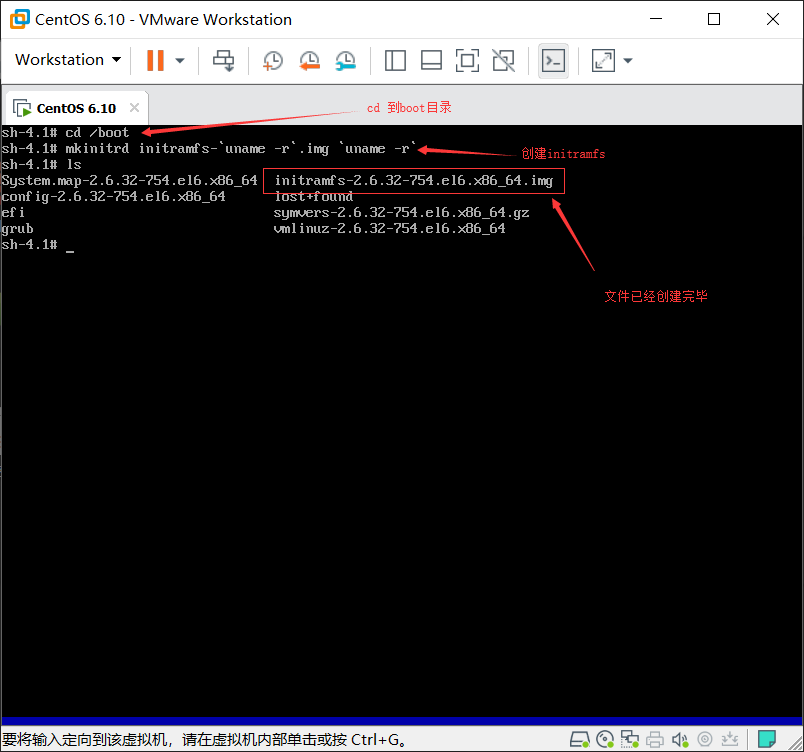Toggle the thumbnail bar view
This screenshot has width=804, height=752.
(x=431, y=60)
